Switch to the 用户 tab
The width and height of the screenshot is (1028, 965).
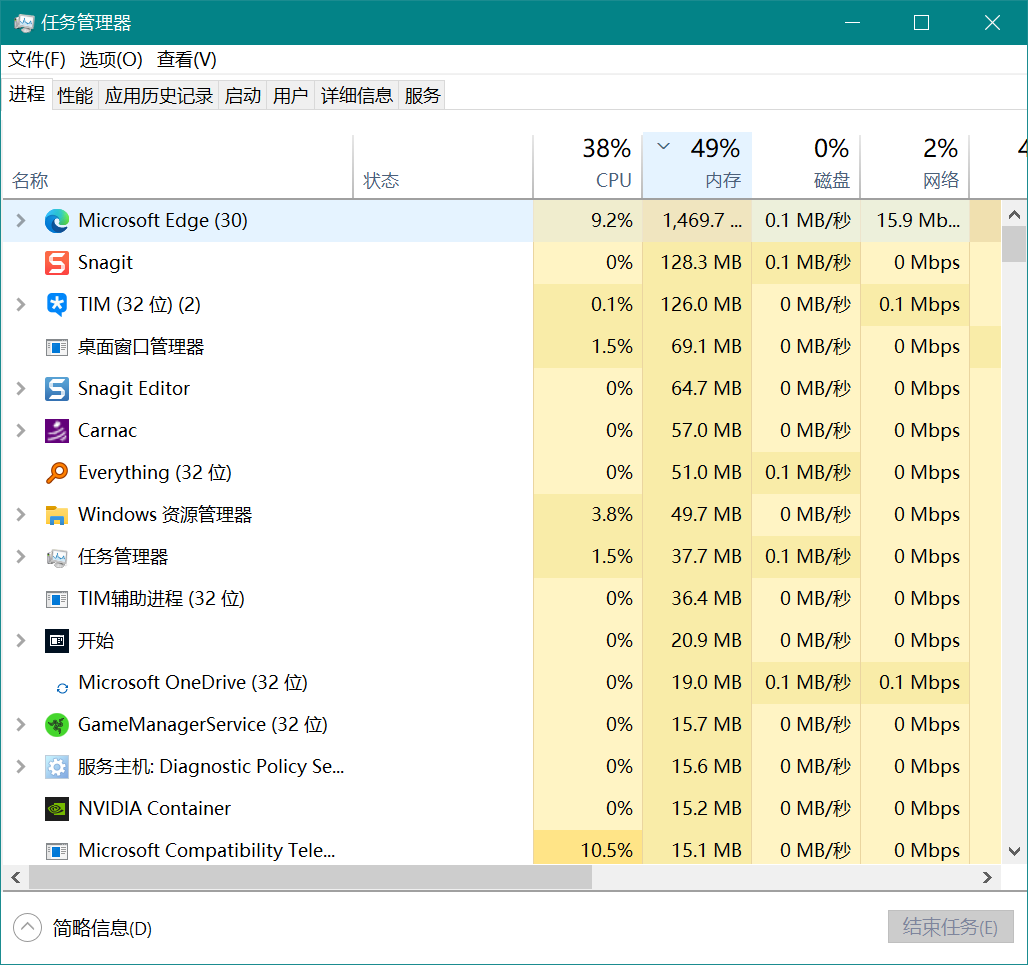coord(290,96)
